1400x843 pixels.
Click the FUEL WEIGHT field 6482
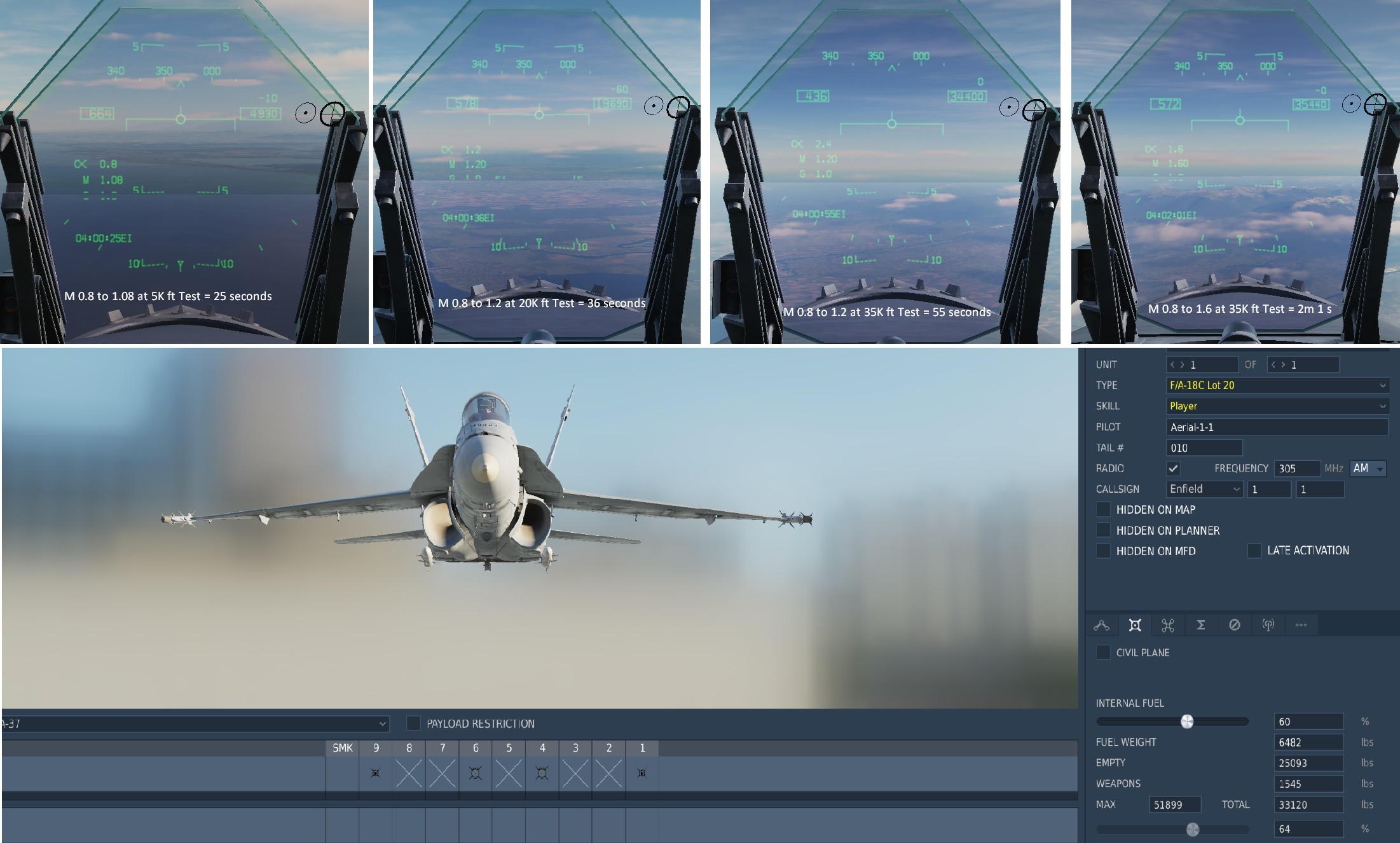pos(1308,743)
